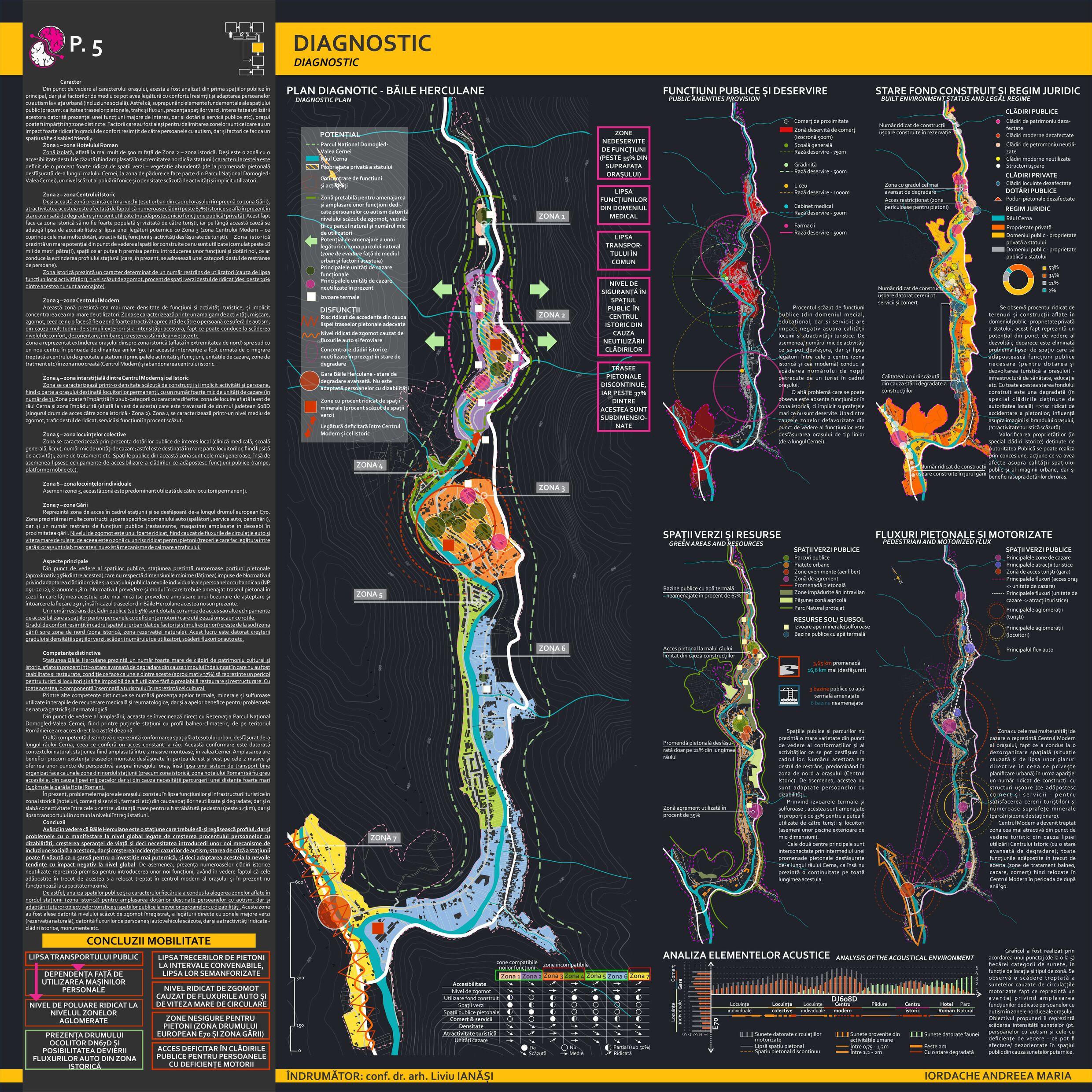Click the green arrow symbol in POTENȚIAL legend

point(311,241)
